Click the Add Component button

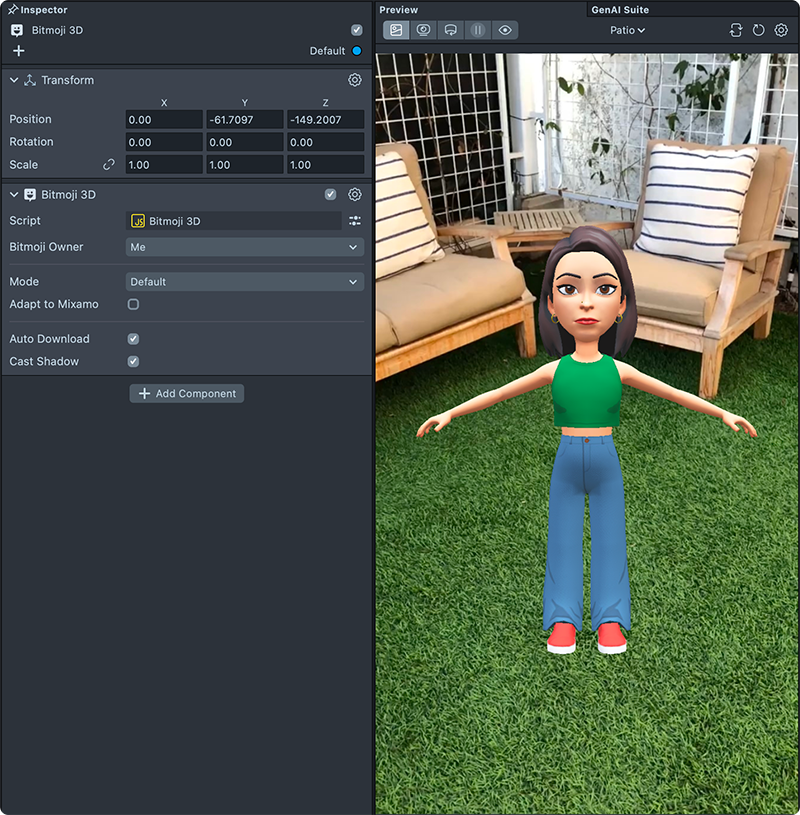click(x=187, y=394)
